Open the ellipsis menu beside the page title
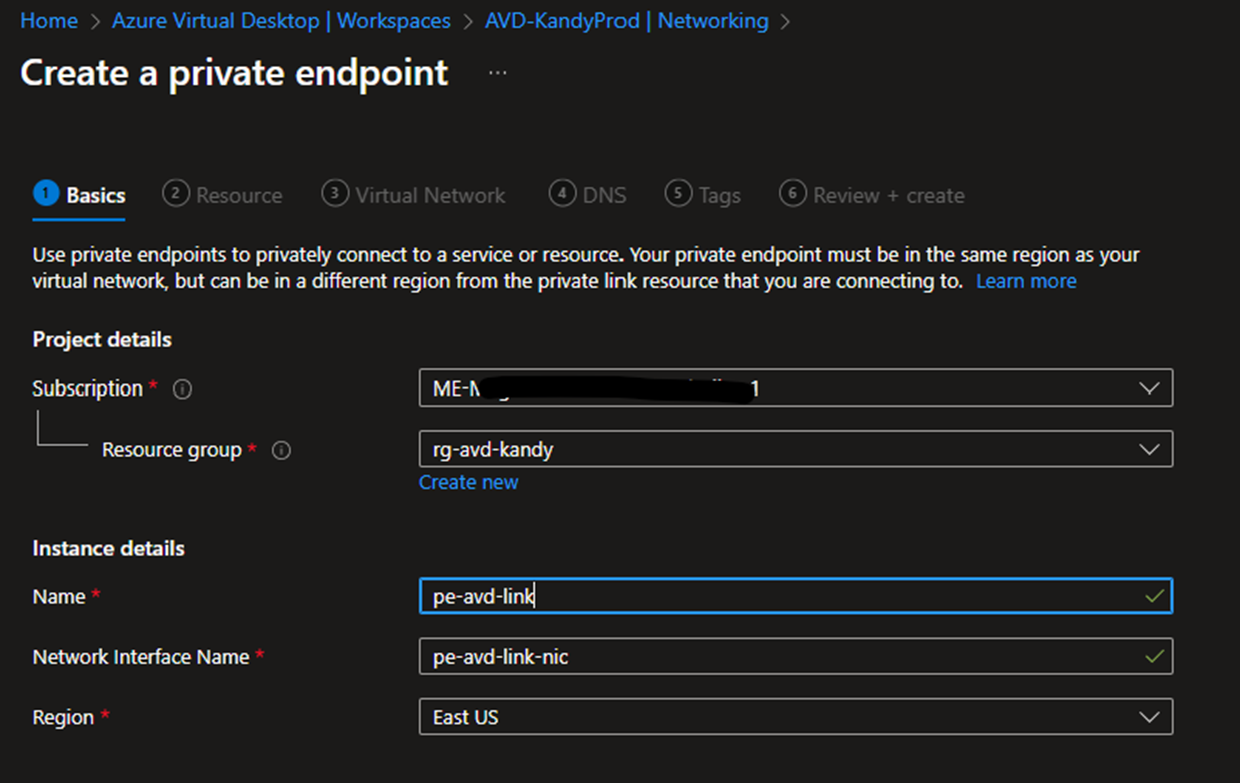This screenshot has width=1240, height=783. 497,73
